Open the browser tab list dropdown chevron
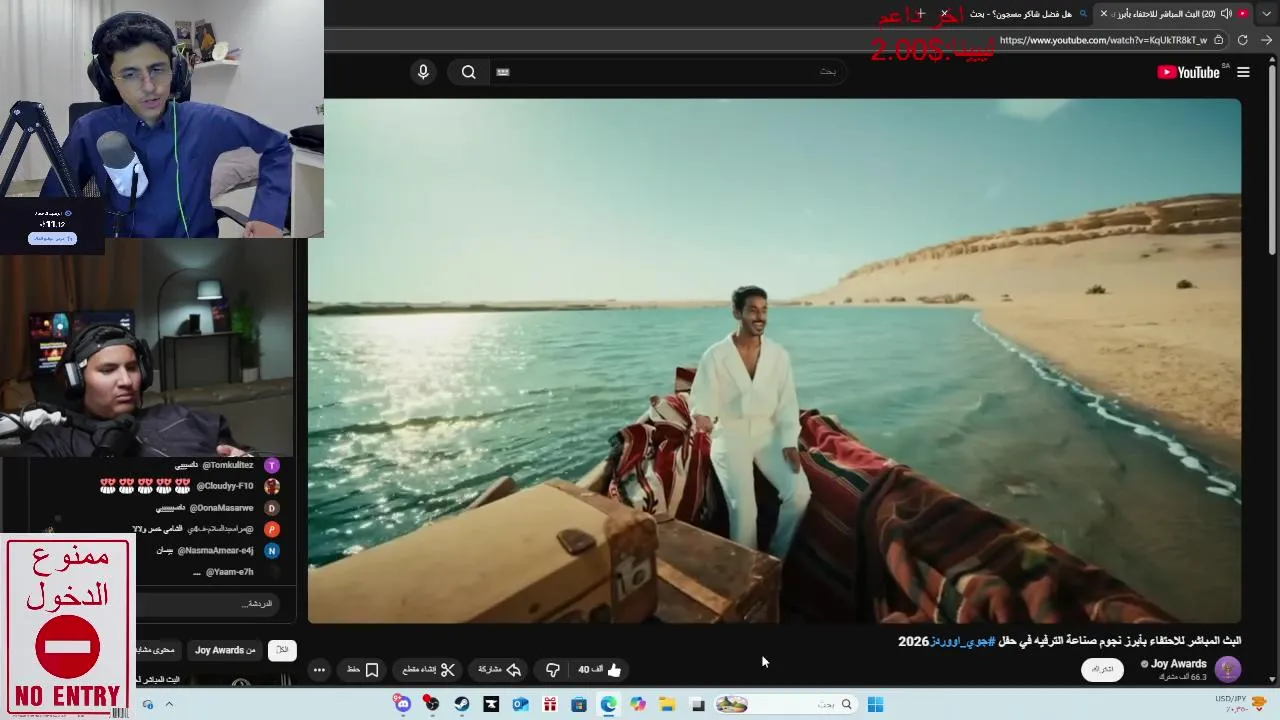 (1267, 13)
